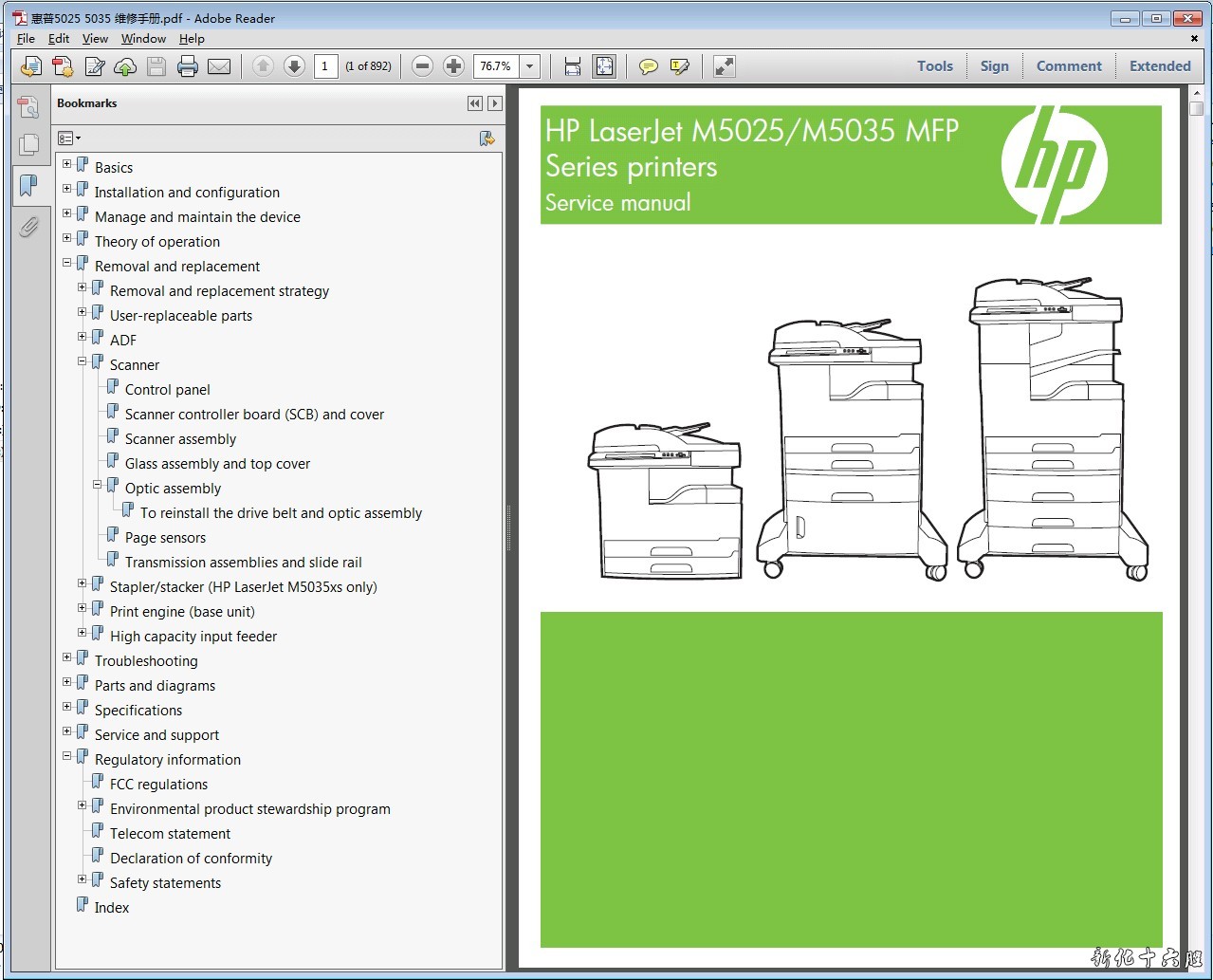Collapse the Scanner bookmark node

(83, 361)
